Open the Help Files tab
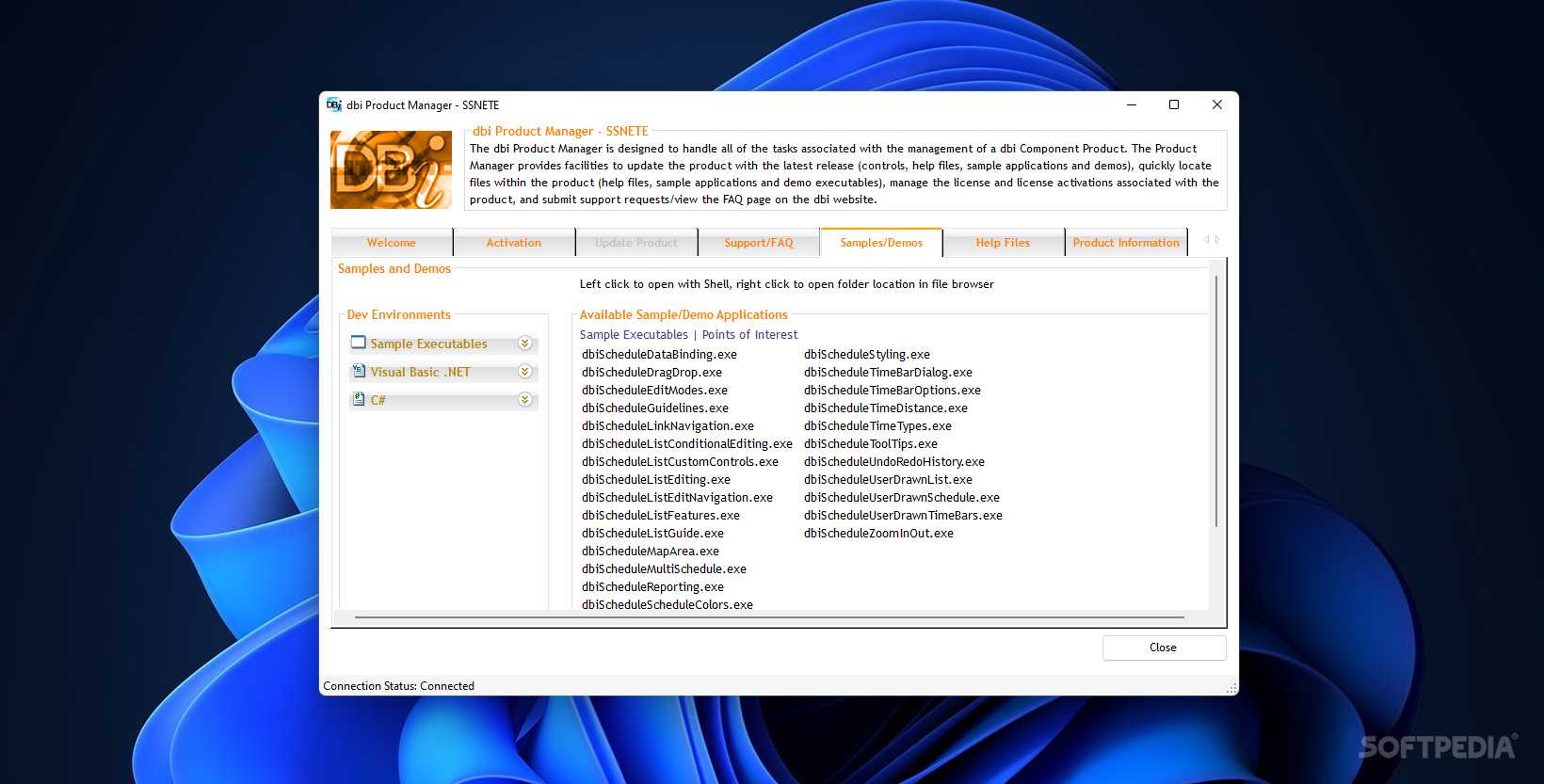The image size is (1544, 784). 1004,243
